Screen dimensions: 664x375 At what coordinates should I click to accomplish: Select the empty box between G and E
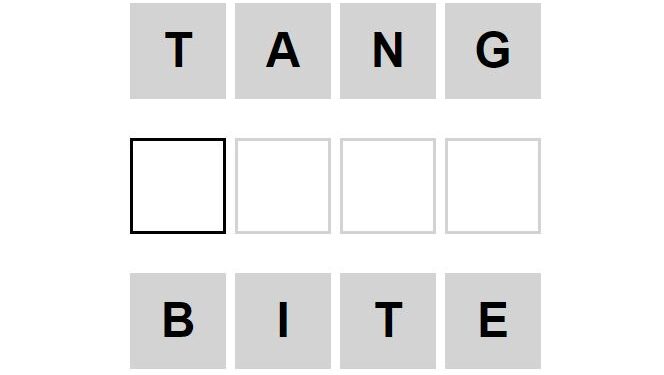[x=493, y=186]
